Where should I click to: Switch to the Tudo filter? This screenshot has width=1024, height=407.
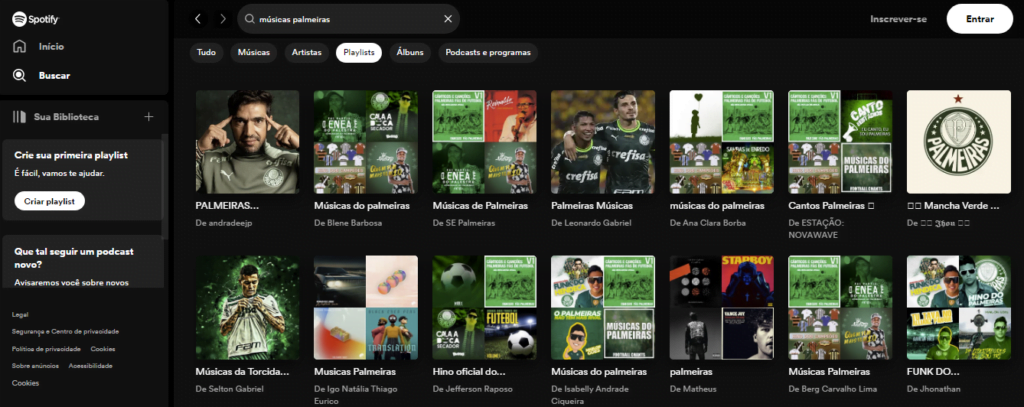click(x=206, y=53)
